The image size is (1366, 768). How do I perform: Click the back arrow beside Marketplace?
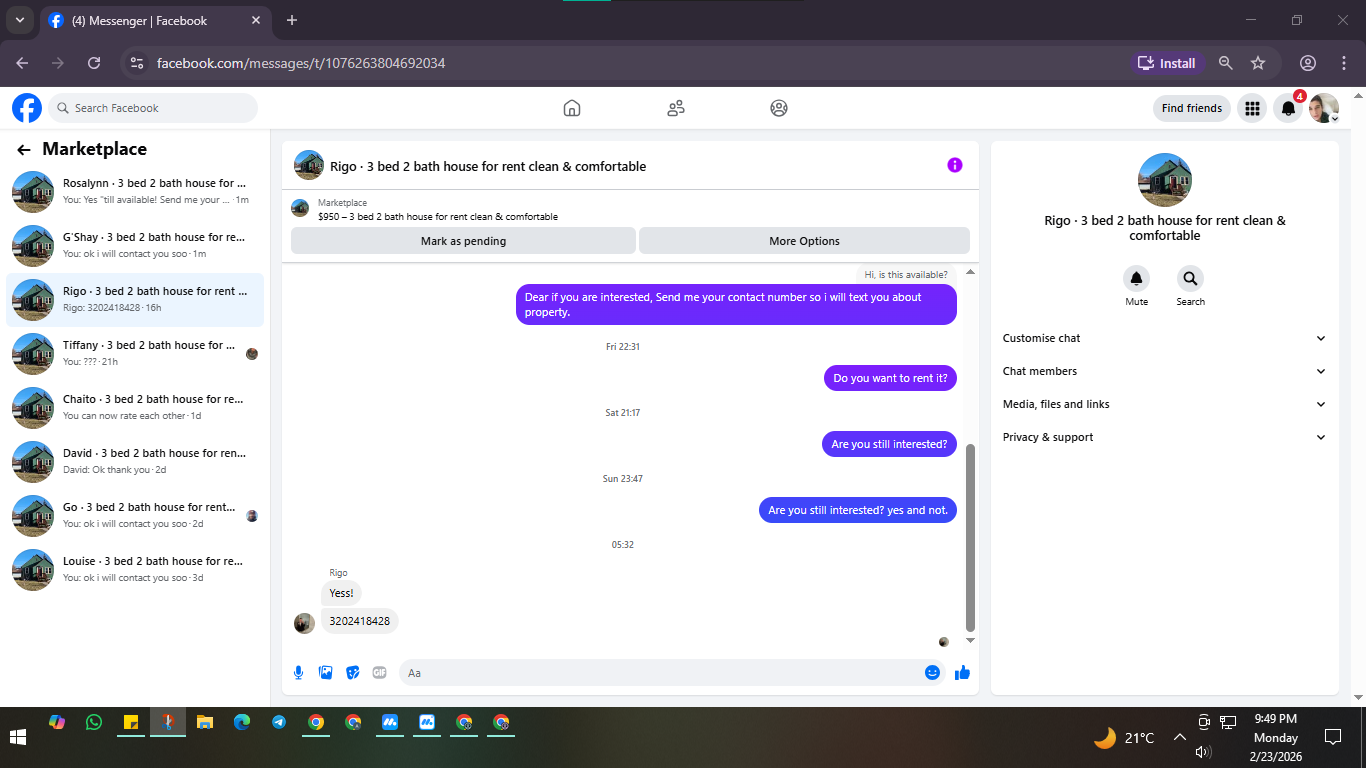point(24,150)
